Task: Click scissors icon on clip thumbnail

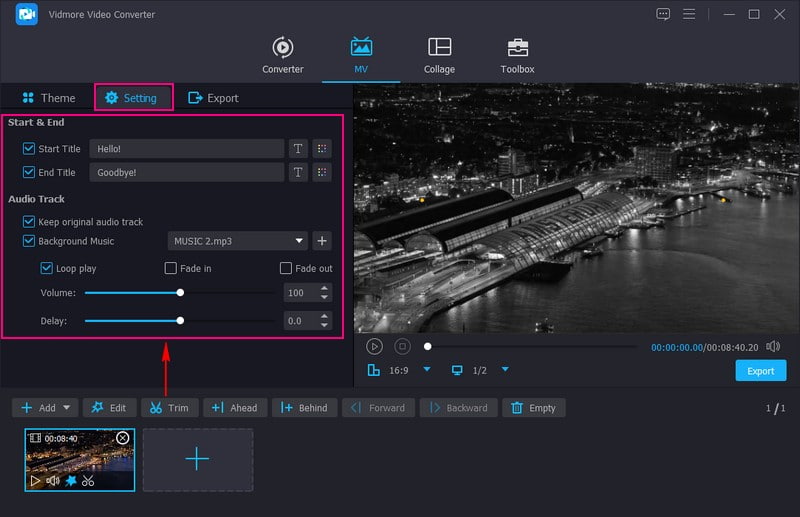Action: coord(88,481)
